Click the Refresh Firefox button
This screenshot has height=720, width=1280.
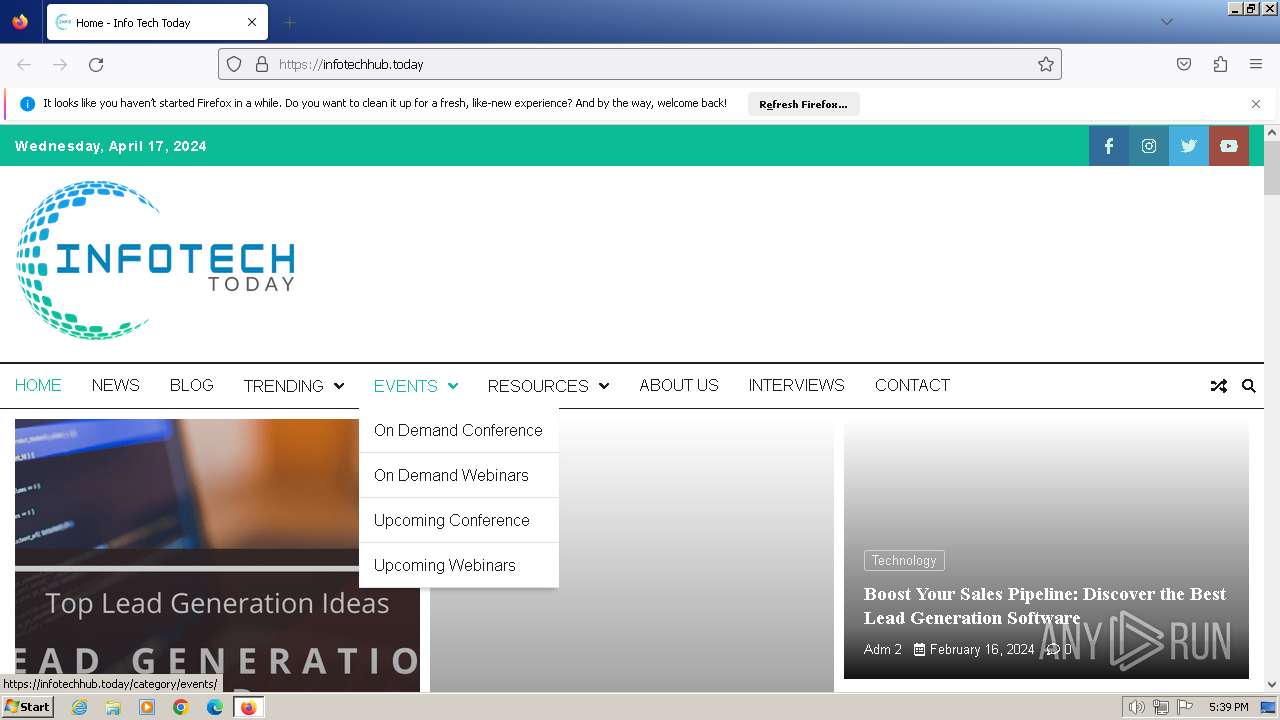[x=803, y=104]
